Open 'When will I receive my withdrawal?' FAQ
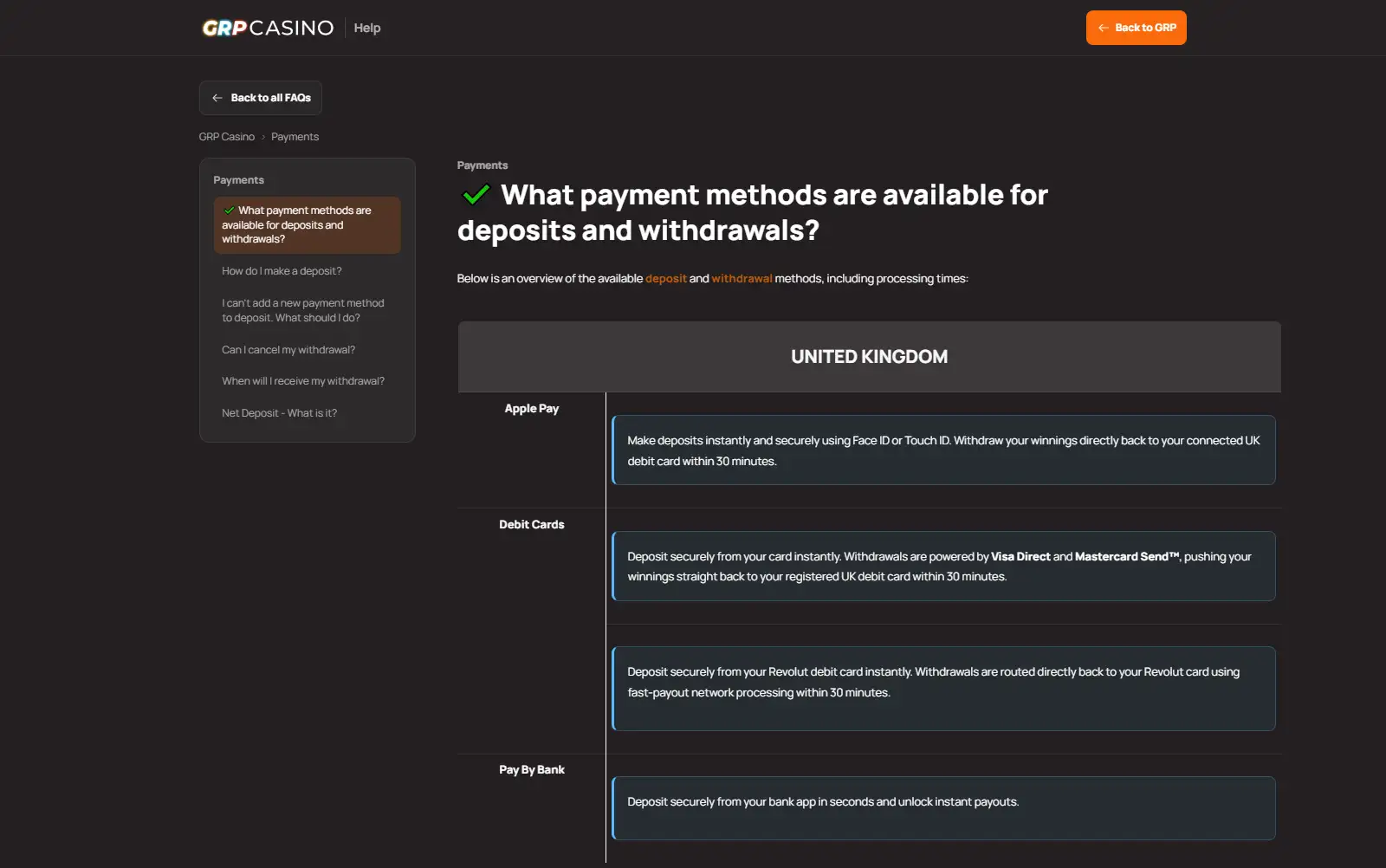This screenshot has height=868, width=1386. (303, 381)
